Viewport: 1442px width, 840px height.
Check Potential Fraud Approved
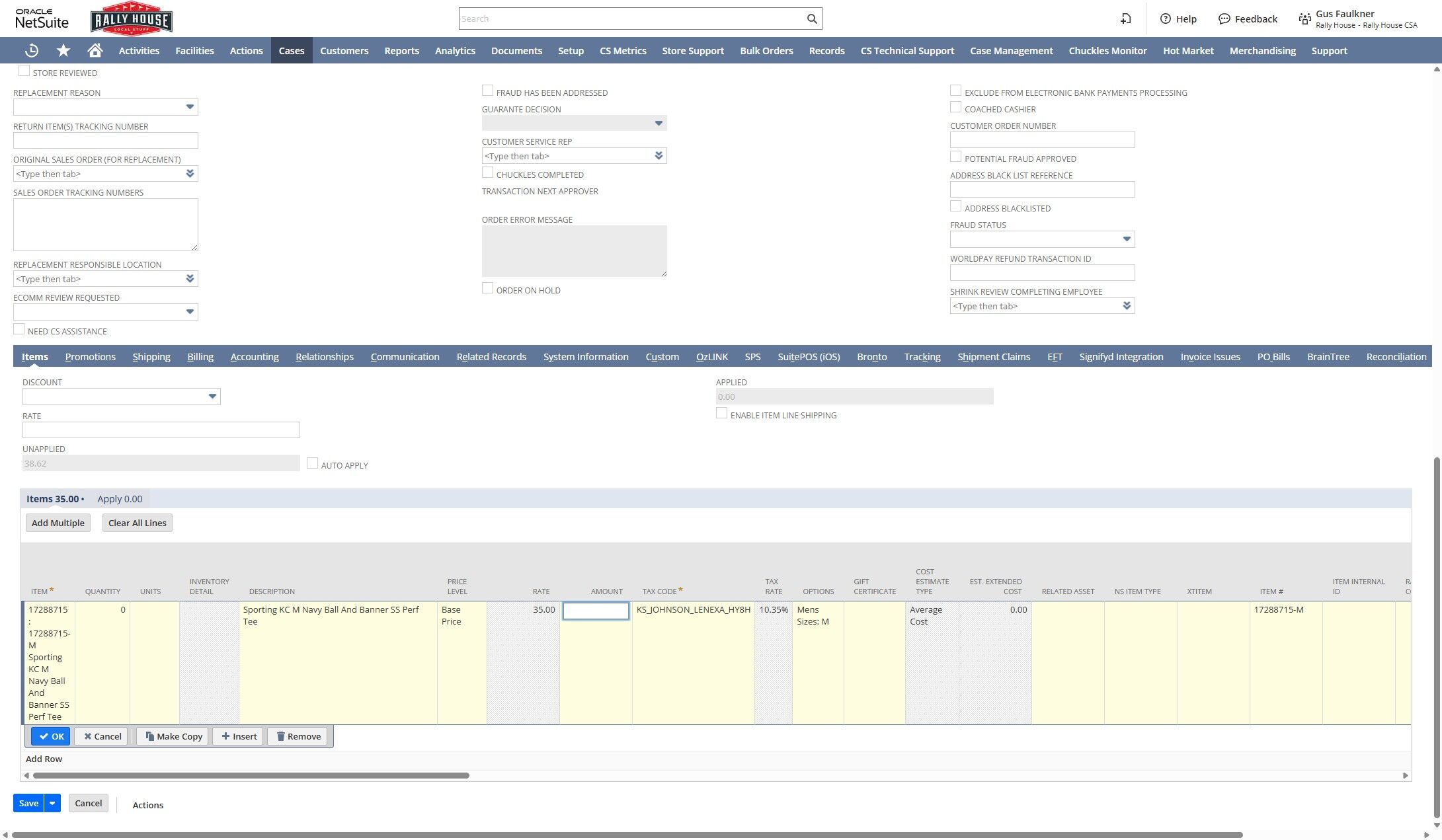(x=955, y=157)
